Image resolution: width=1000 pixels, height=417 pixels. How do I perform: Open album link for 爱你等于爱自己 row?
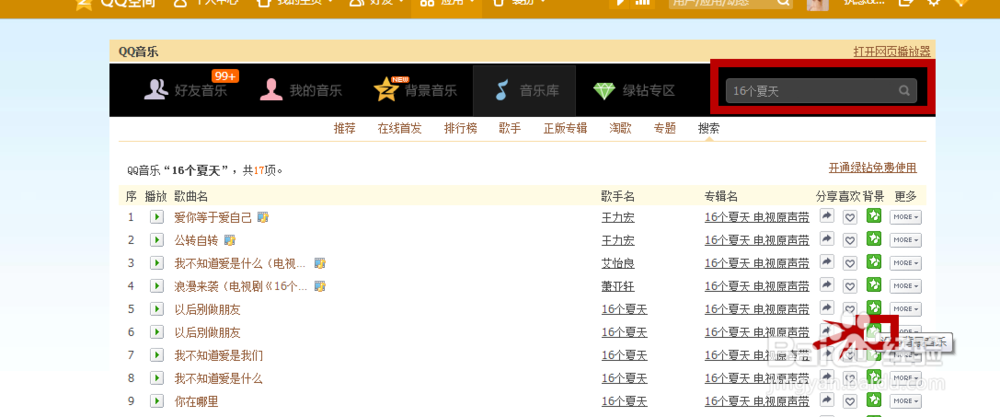point(757,217)
